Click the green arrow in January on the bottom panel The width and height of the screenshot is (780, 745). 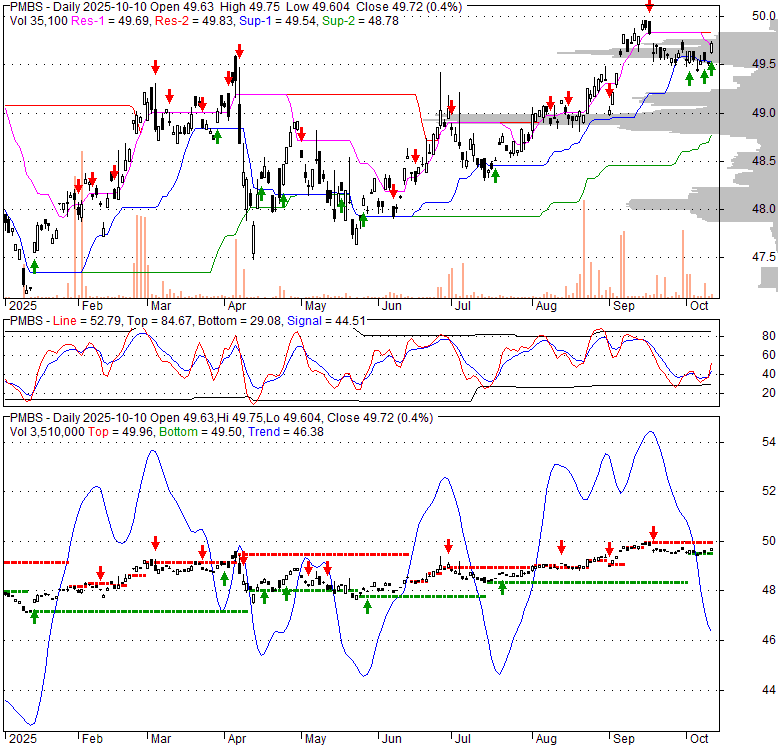(35, 617)
